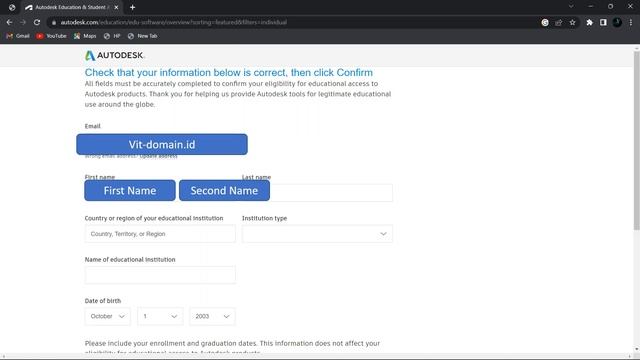Click the site lock icon in address bar
Screen dimensions: 640x360
point(54,22)
